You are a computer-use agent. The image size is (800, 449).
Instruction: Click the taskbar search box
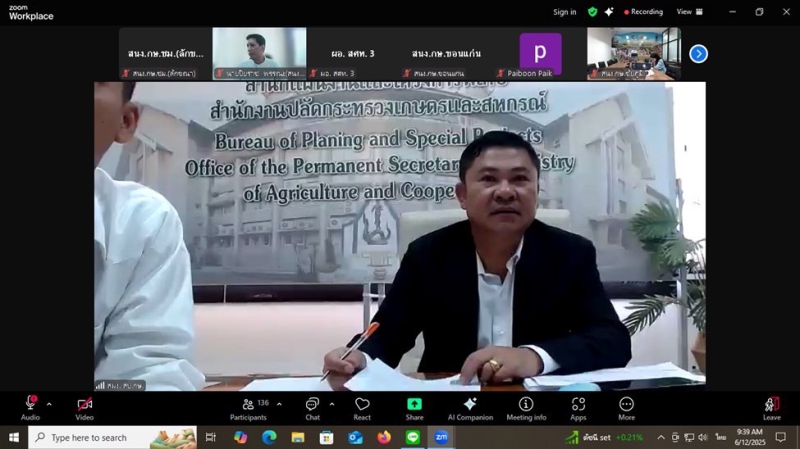coord(112,437)
